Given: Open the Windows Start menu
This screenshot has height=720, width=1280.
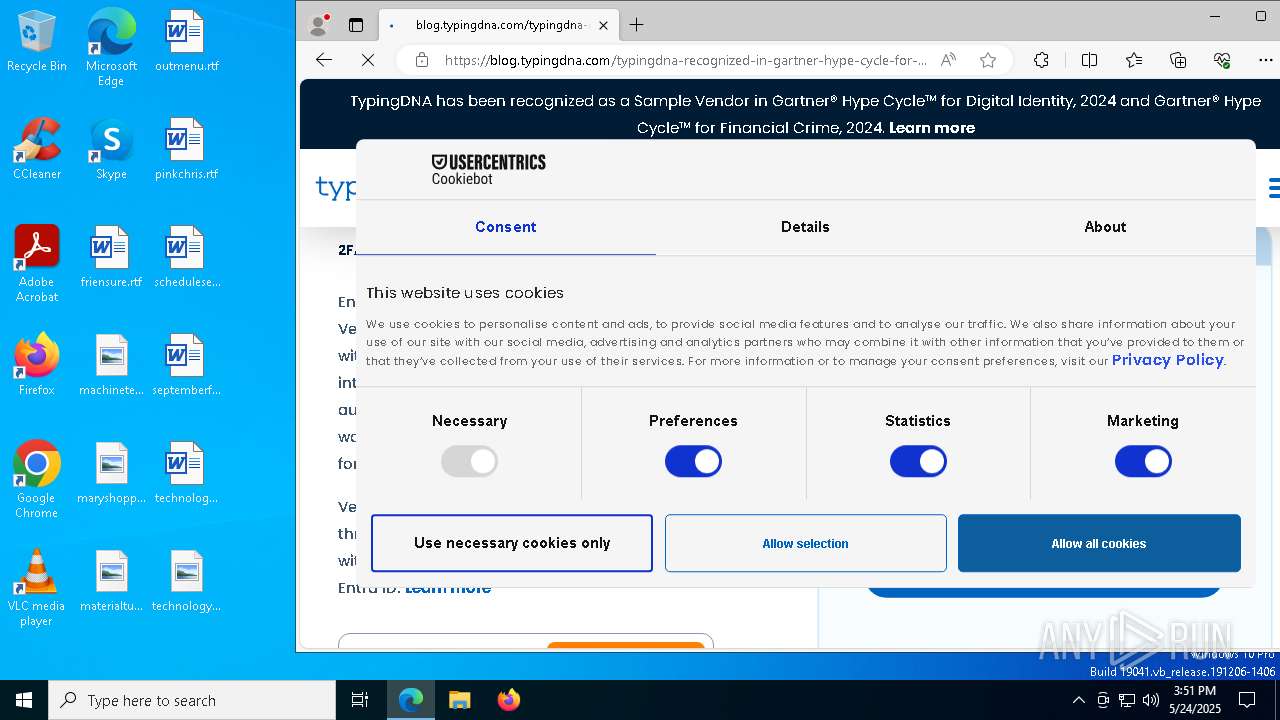Looking at the screenshot, I should [24, 700].
